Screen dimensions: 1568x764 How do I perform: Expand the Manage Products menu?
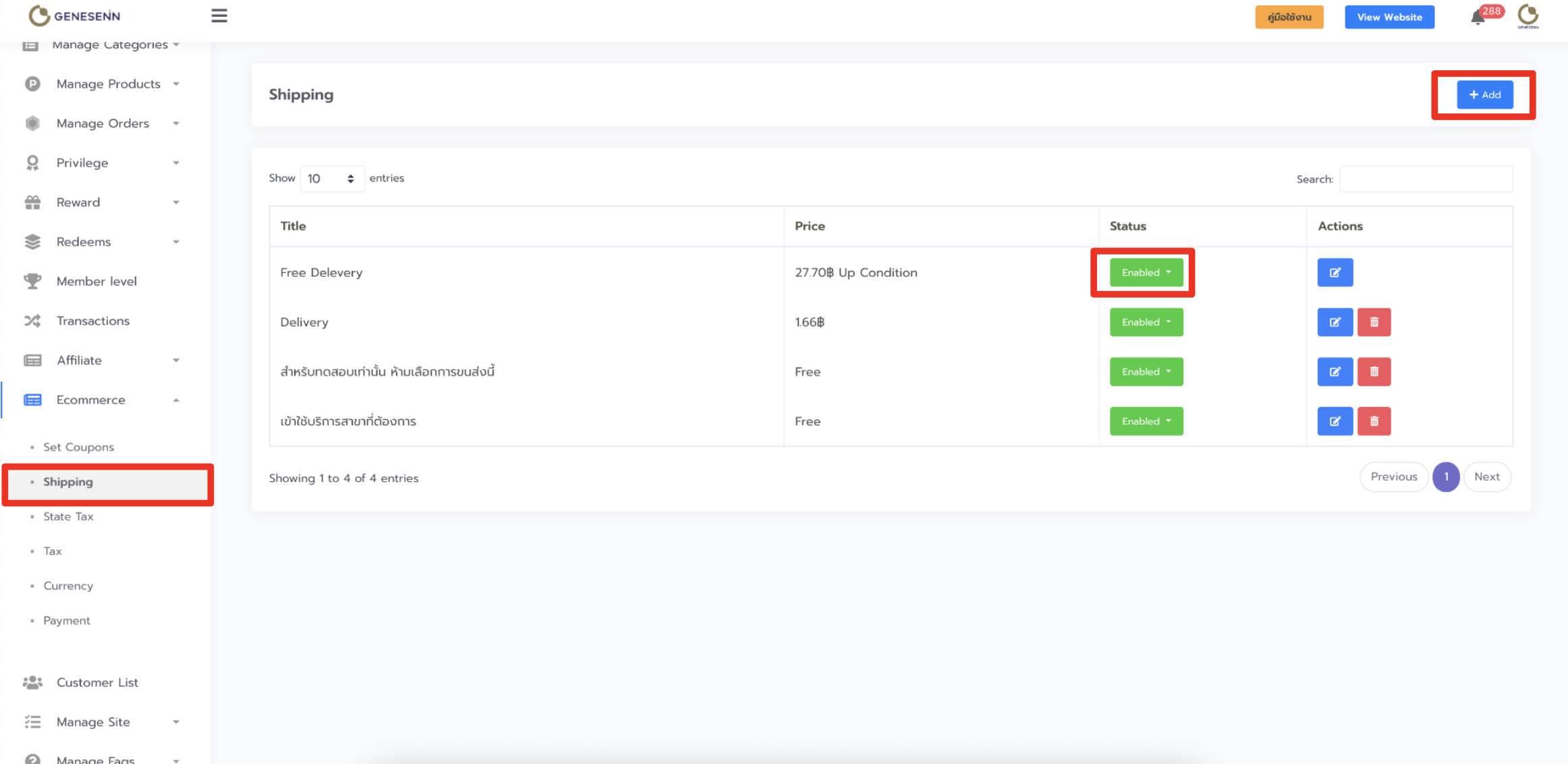click(108, 84)
